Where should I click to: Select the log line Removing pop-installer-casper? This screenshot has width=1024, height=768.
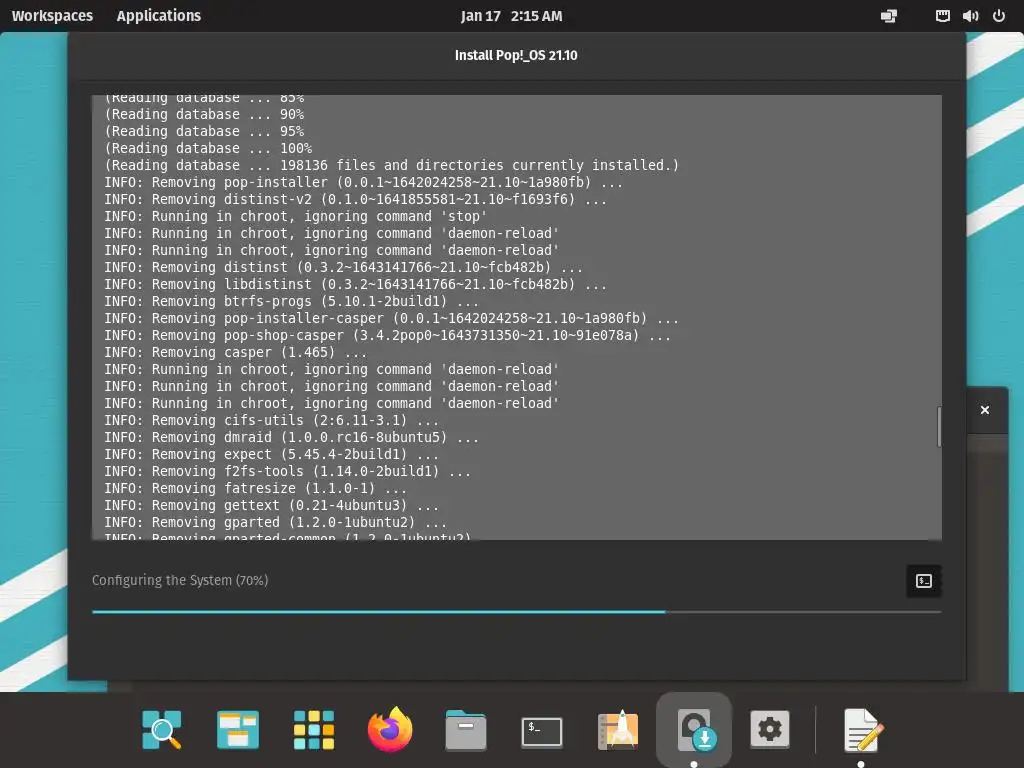(x=391, y=318)
